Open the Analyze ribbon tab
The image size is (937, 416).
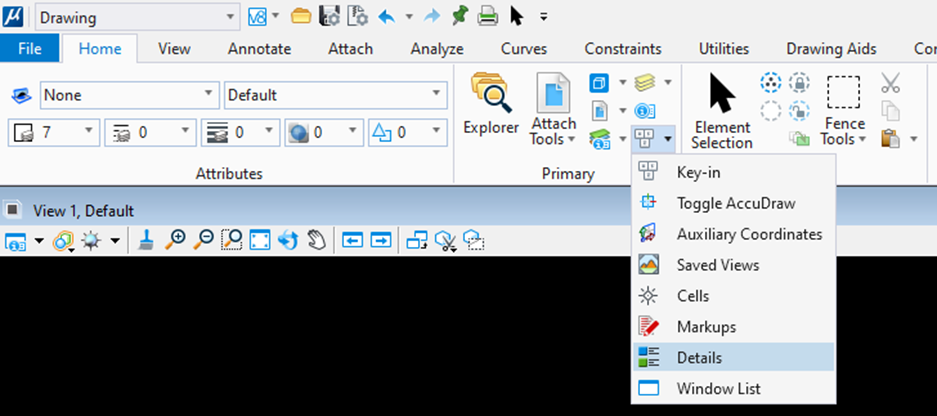(x=437, y=48)
